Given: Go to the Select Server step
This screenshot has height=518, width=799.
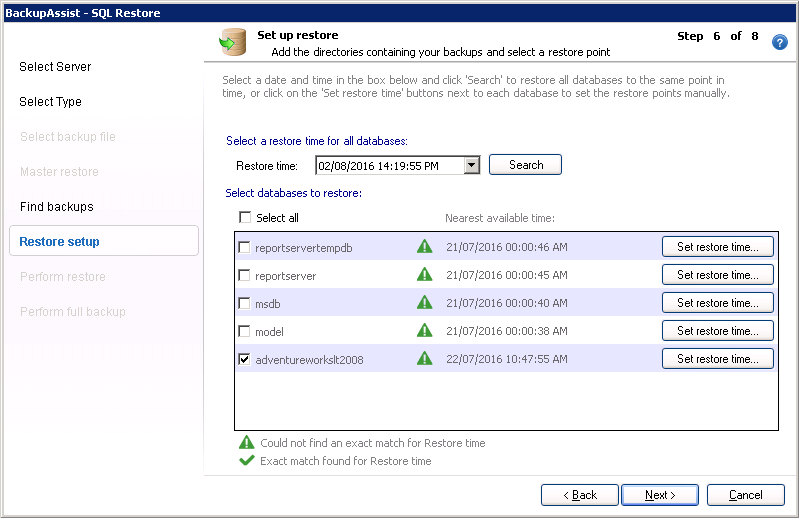Looking at the screenshot, I should click(55, 67).
